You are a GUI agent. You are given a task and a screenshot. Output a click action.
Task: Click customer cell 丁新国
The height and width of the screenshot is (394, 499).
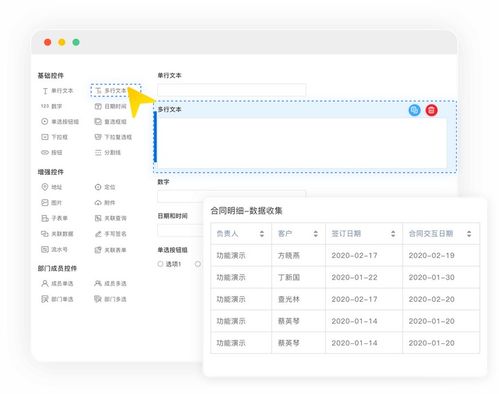coord(289,277)
